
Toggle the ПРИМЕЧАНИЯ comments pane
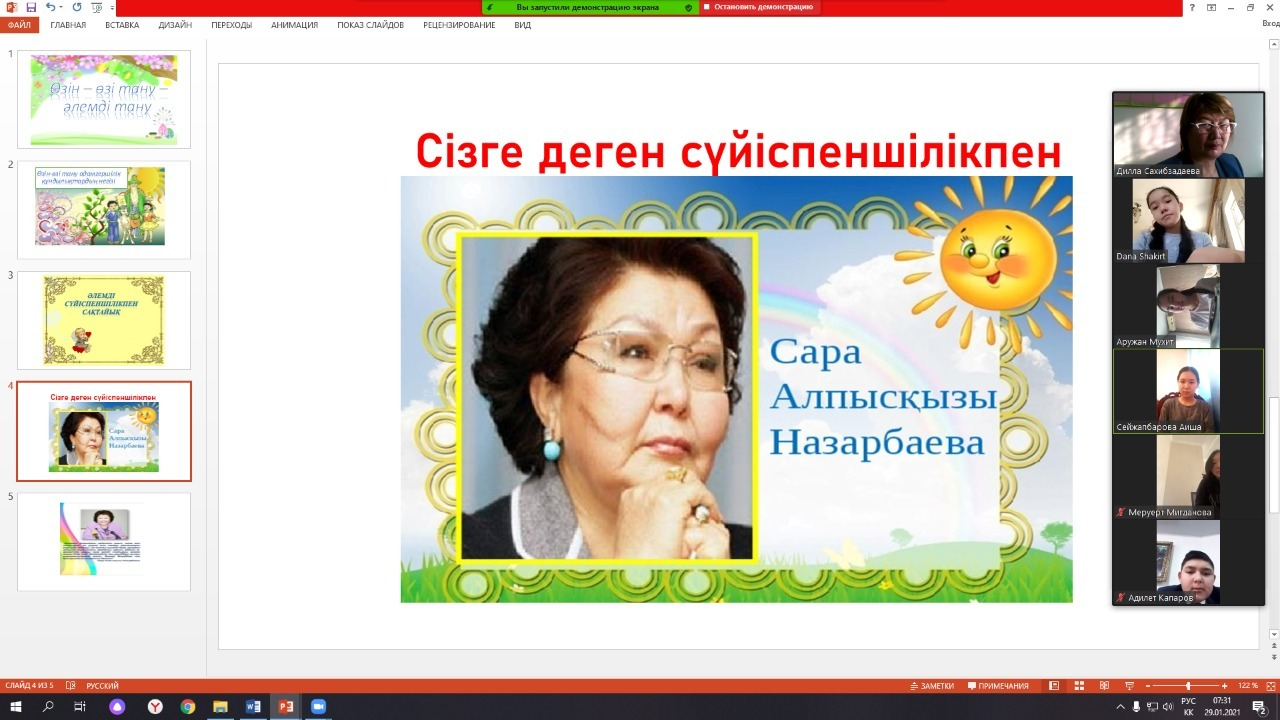click(x=997, y=686)
